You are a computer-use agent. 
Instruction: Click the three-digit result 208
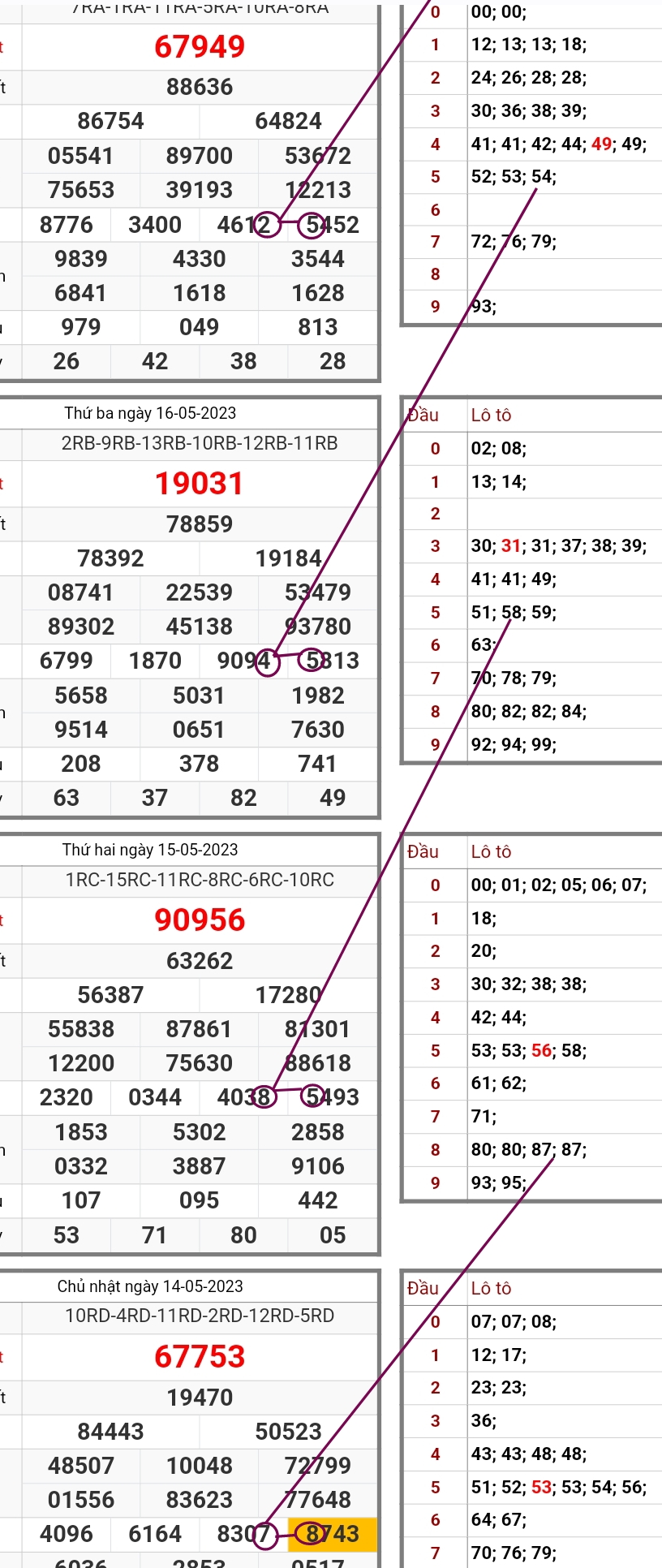81,764
